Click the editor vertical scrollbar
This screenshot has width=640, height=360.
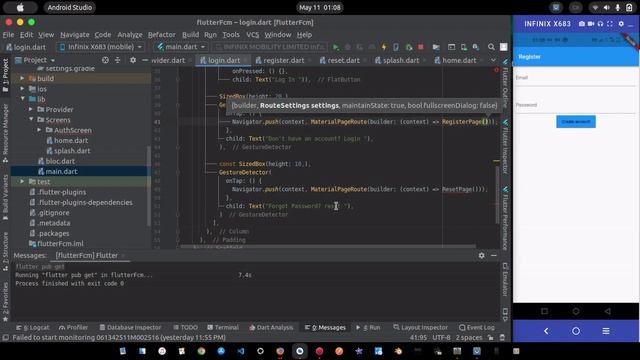pos(497,194)
